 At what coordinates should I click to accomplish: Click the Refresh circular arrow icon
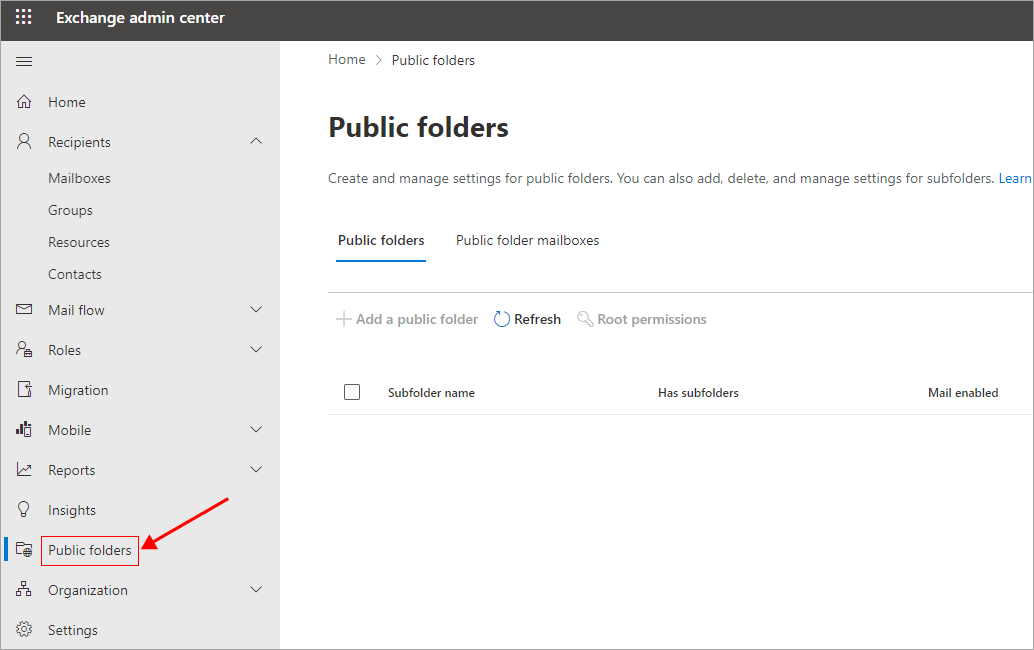[502, 319]
